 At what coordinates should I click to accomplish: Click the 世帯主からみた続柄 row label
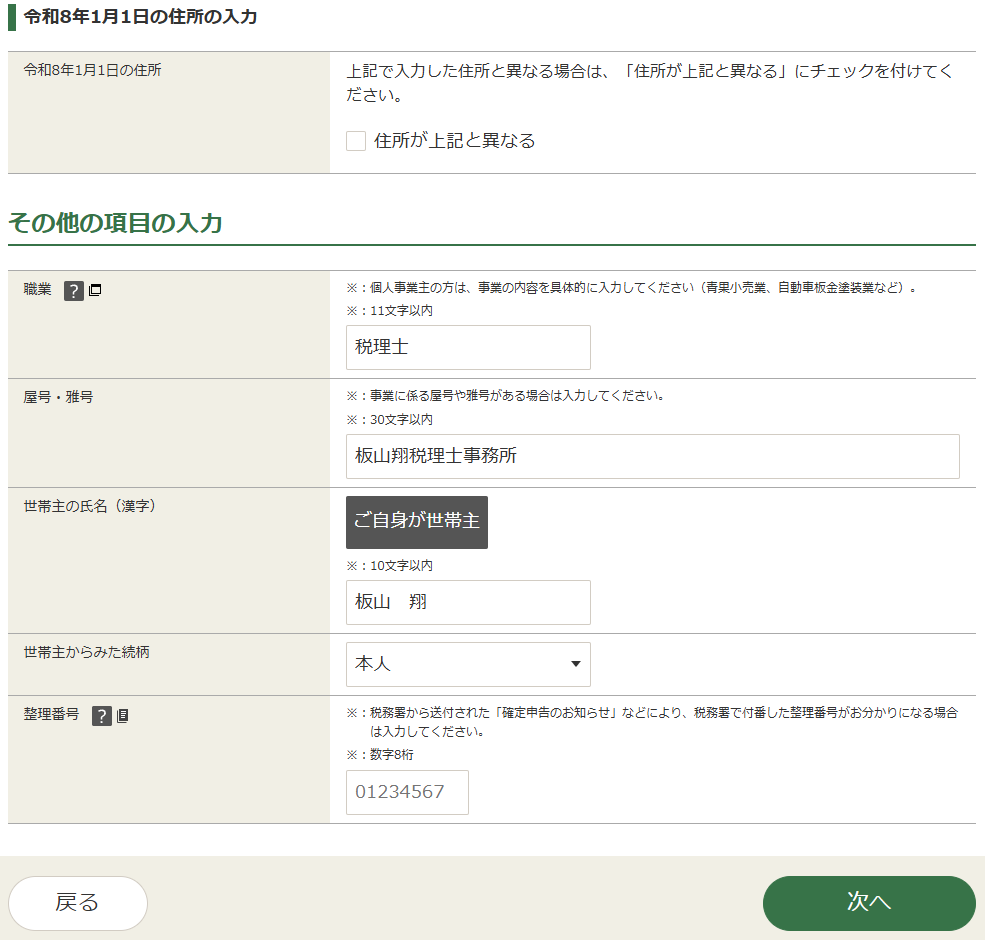coord(87,652)
